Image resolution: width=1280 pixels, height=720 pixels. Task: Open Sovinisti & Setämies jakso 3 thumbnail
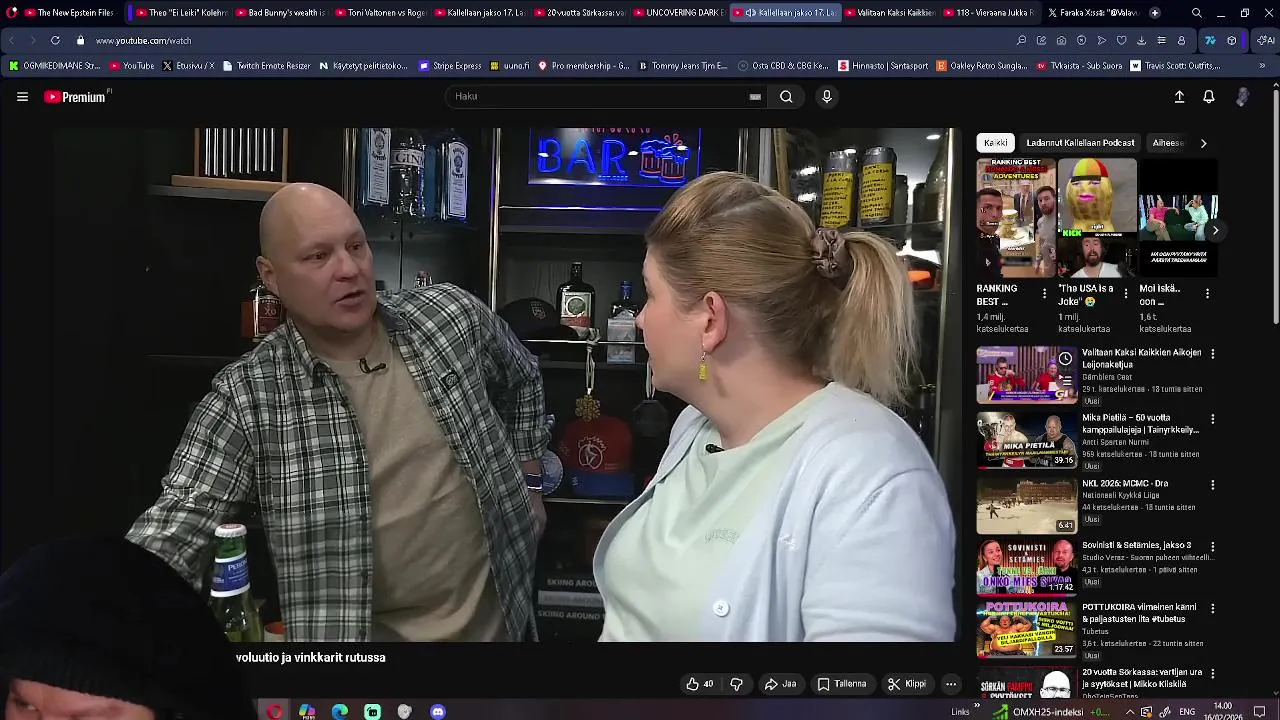(x=1026, y=567)
